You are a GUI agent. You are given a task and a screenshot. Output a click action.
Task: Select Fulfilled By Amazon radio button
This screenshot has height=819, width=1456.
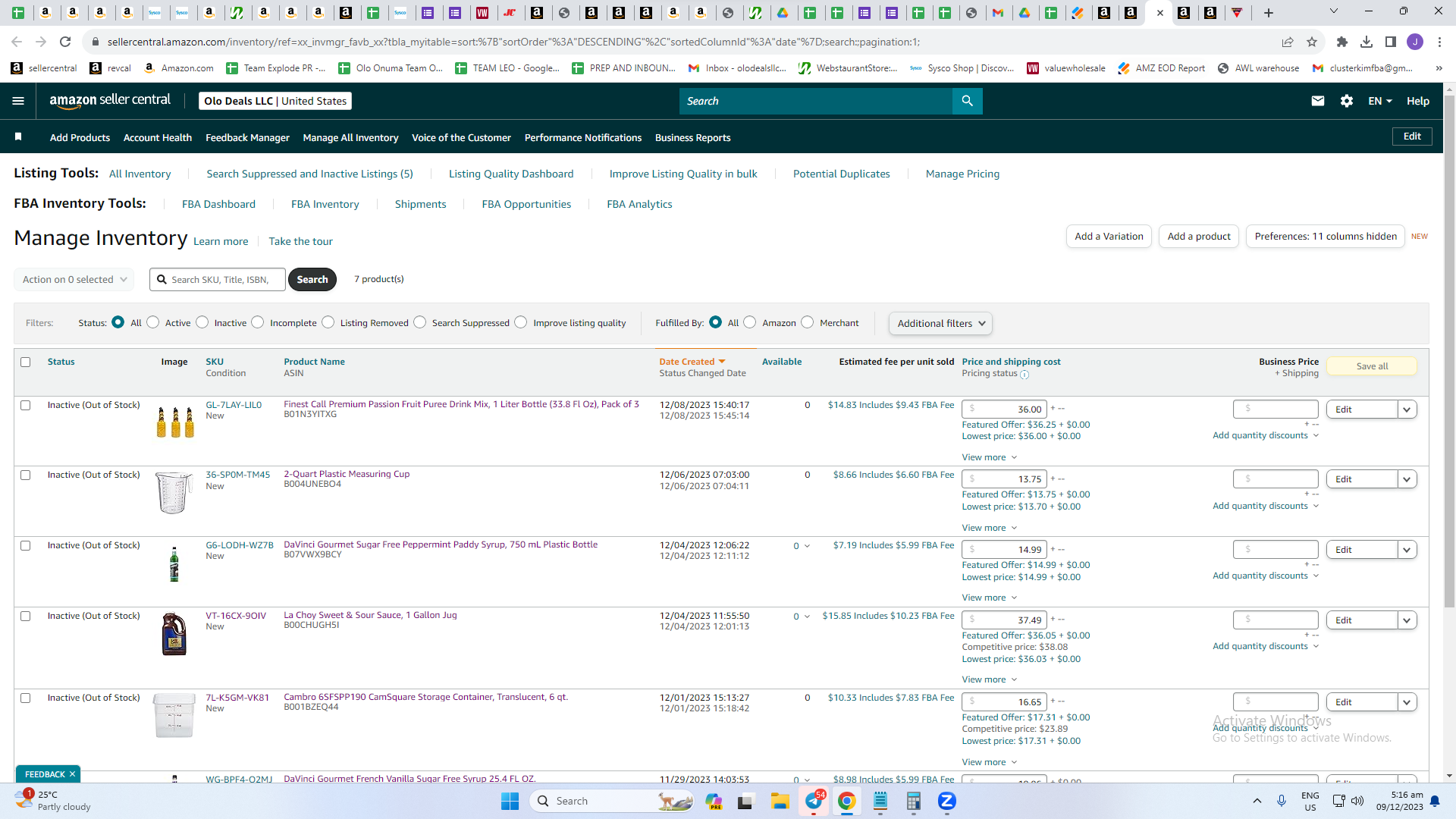point(750,322)
